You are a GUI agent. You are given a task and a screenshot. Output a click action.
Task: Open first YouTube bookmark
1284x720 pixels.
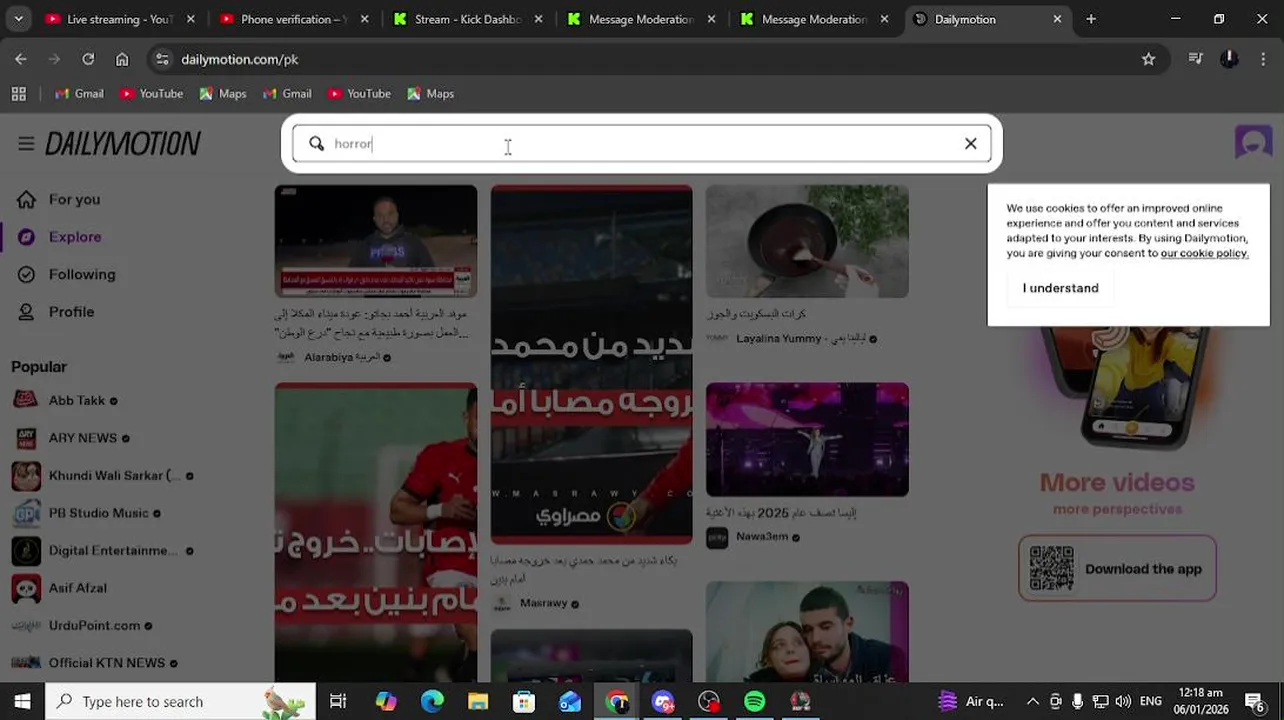[151, 94]
